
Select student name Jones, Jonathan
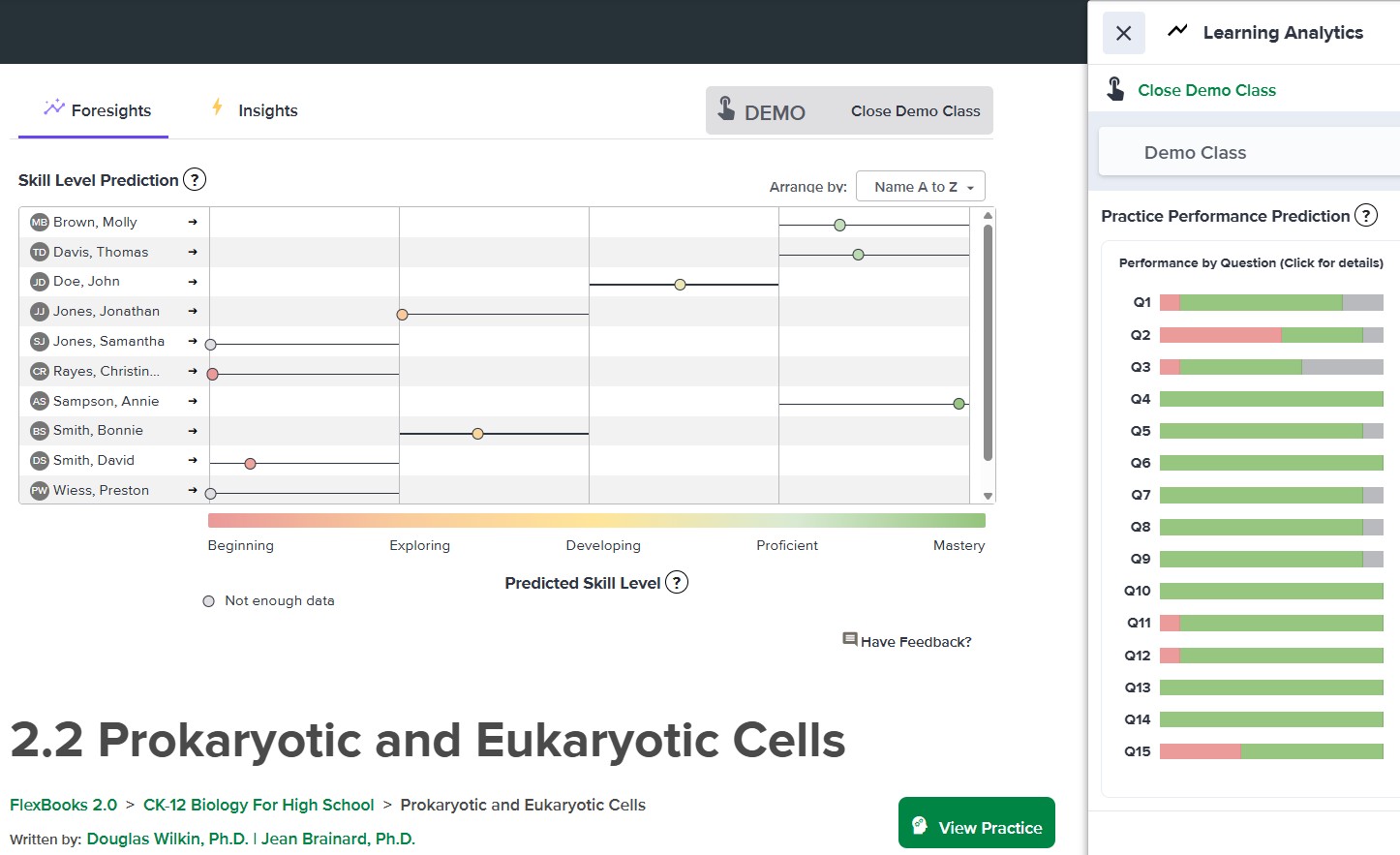pyautogui.click(x=107, y=311)
